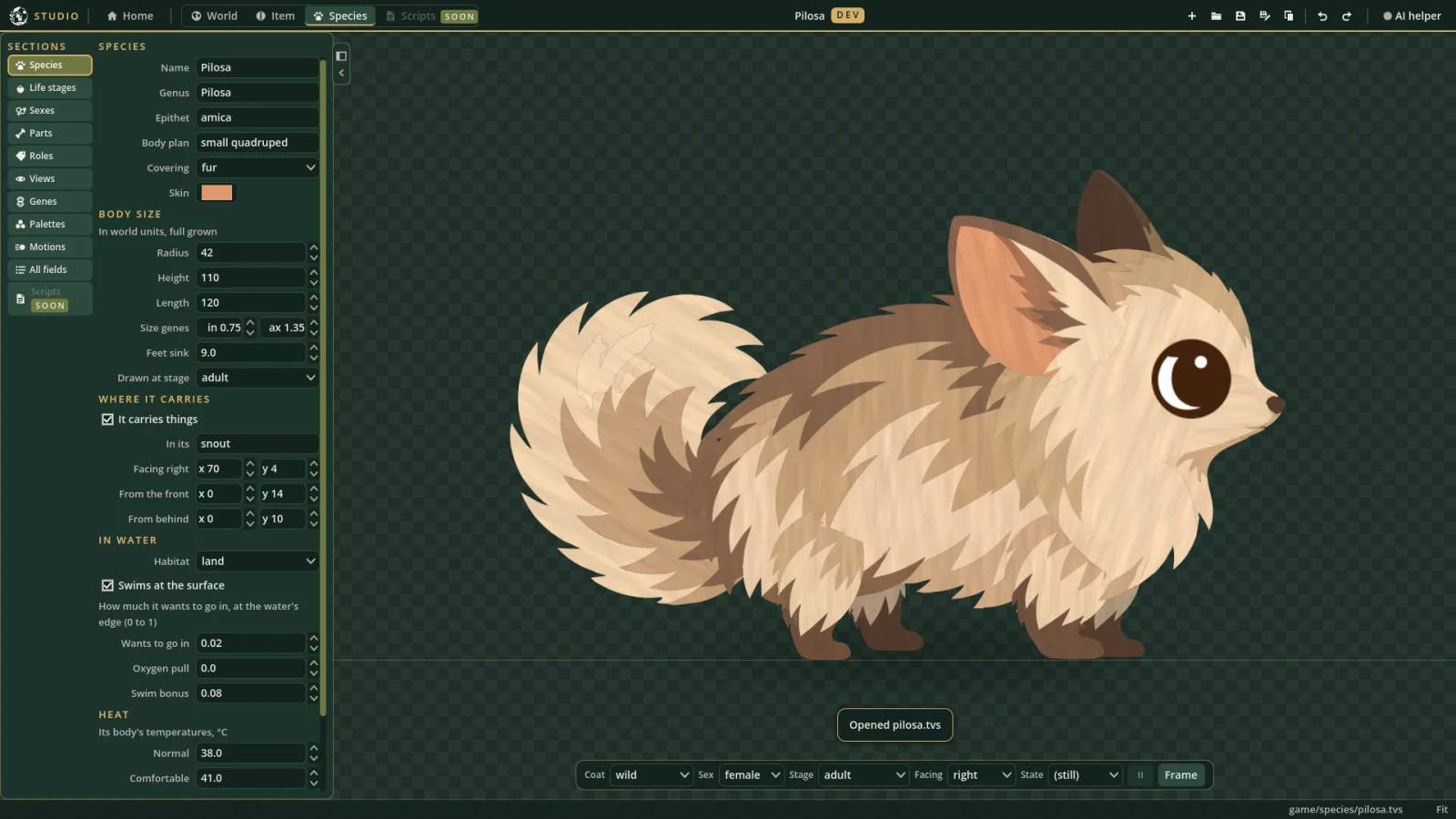Click the Save As icon with pencil
Viewport: 1456px width, 819px height.
1265,15
